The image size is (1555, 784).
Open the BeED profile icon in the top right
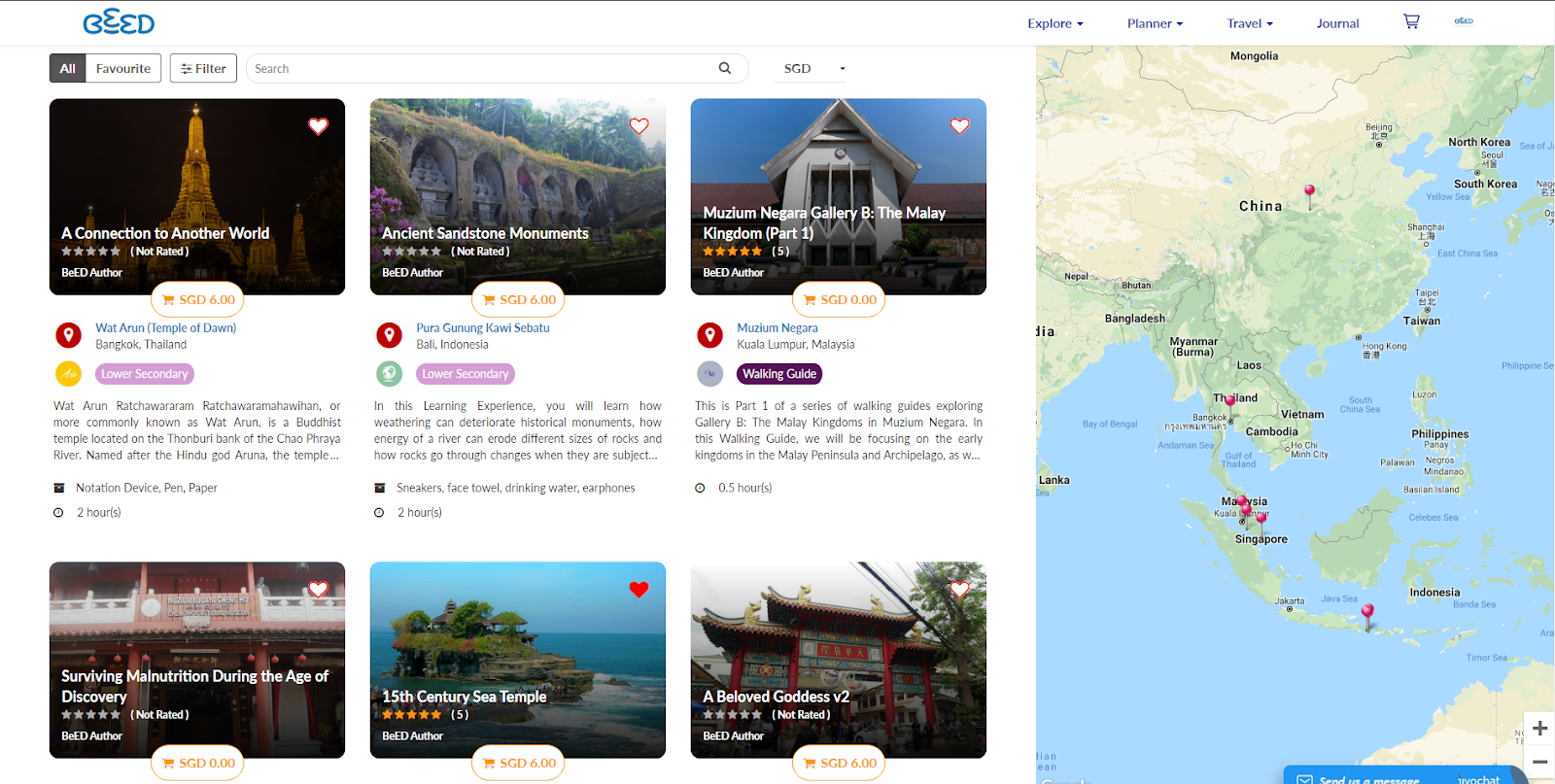click(1464, 21)
